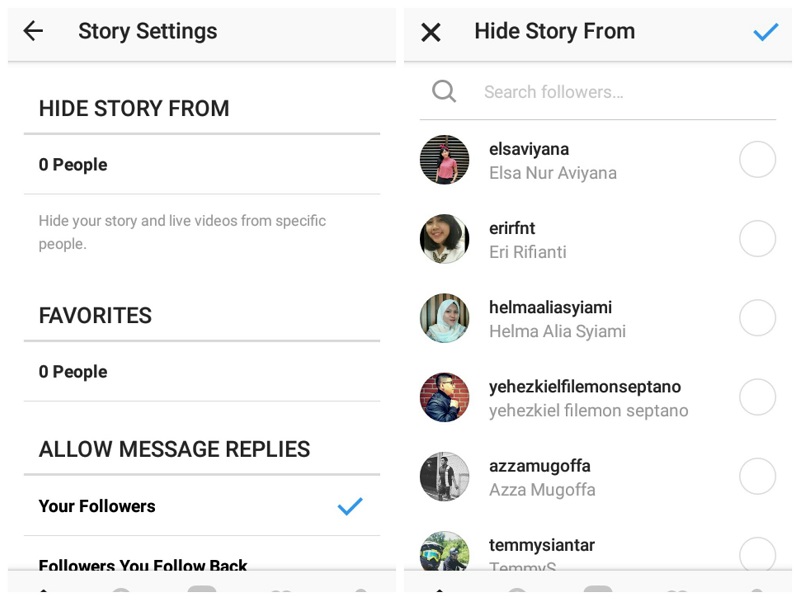Open yehezkielfilemonseptano's avatar
The height and width of the screenshot is (600, 800).
tap(445, 397)
